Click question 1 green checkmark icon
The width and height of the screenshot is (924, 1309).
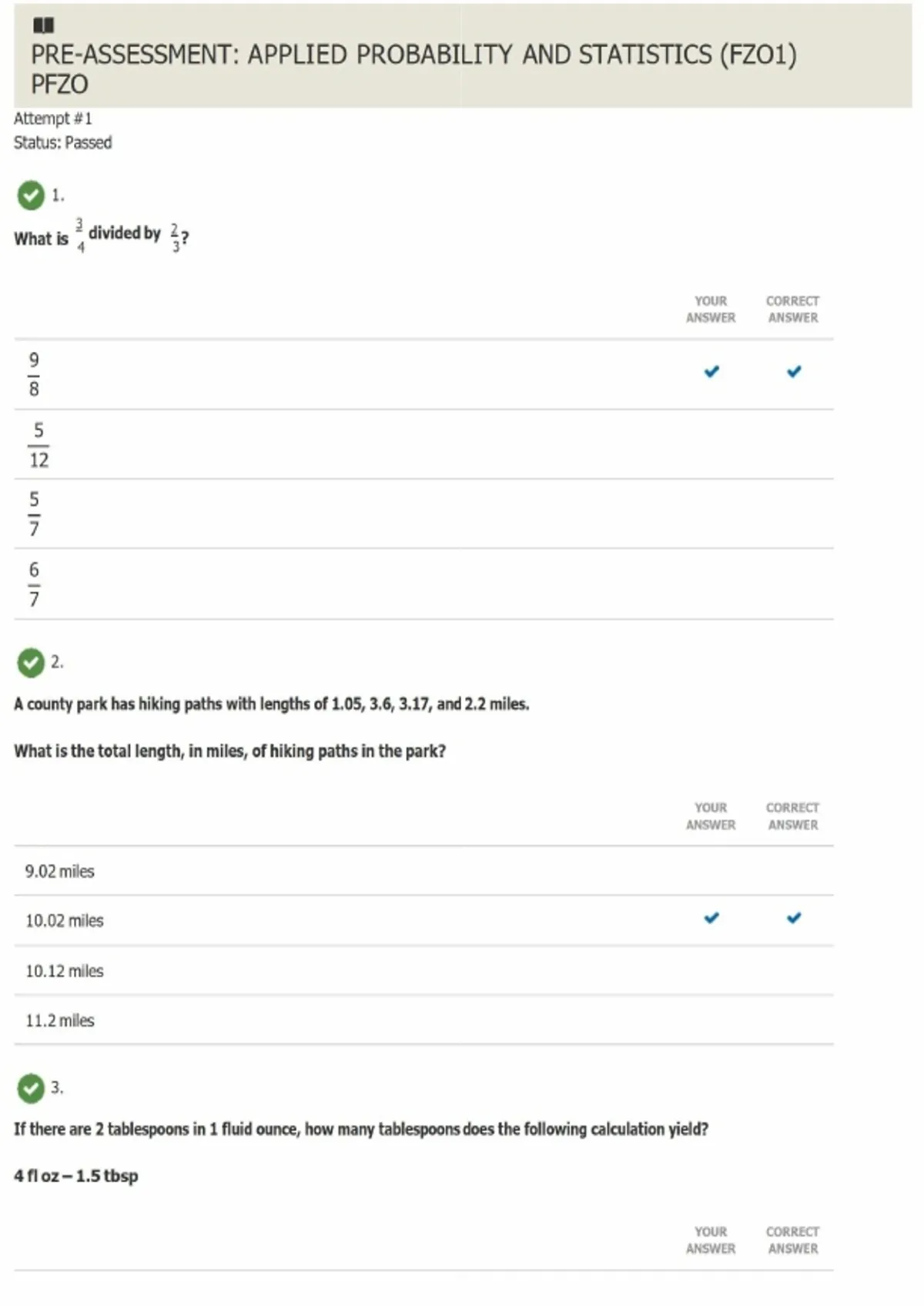tap(31, 196)
